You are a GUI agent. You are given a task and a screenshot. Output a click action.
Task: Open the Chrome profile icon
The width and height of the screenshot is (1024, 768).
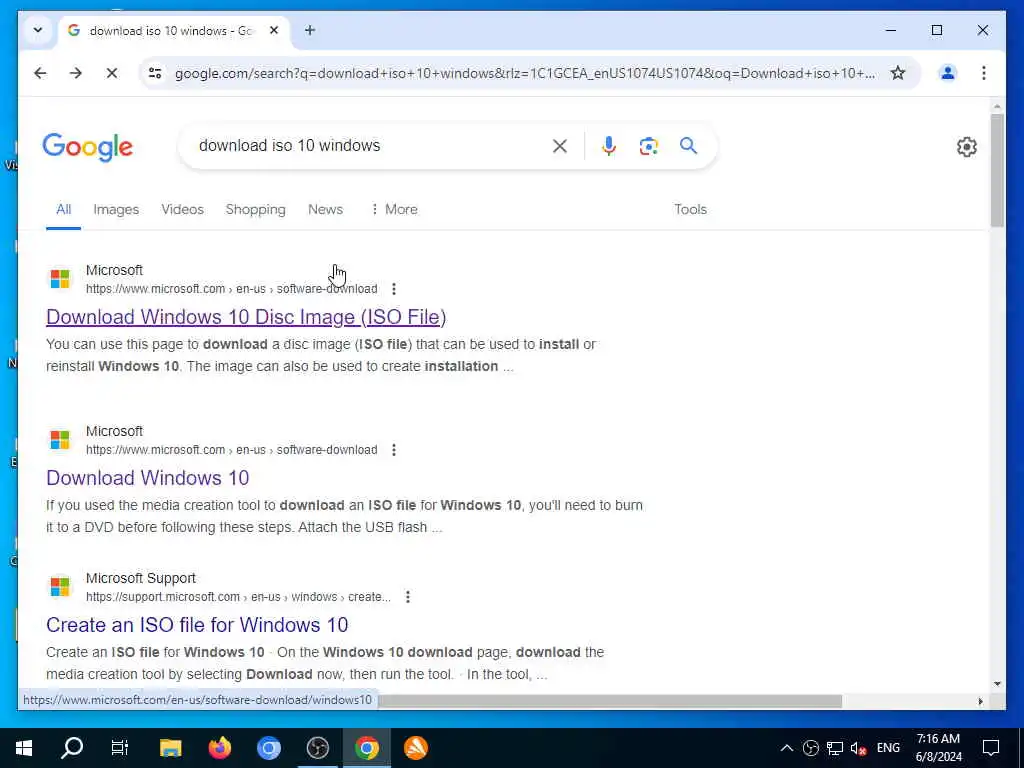tap(948, 72)
